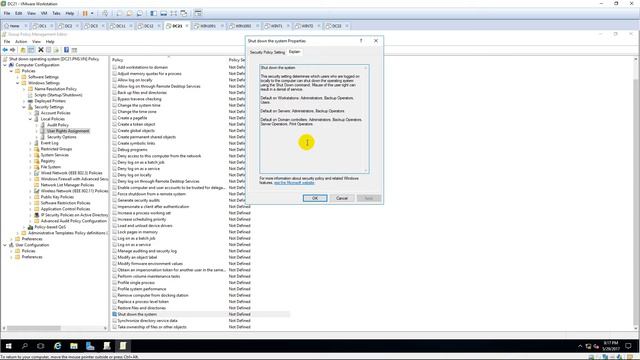Select Scripts (Startup/Shutdown) in tree
The width and height of the screenshot is (640, 360).
(x=58, y=95)
